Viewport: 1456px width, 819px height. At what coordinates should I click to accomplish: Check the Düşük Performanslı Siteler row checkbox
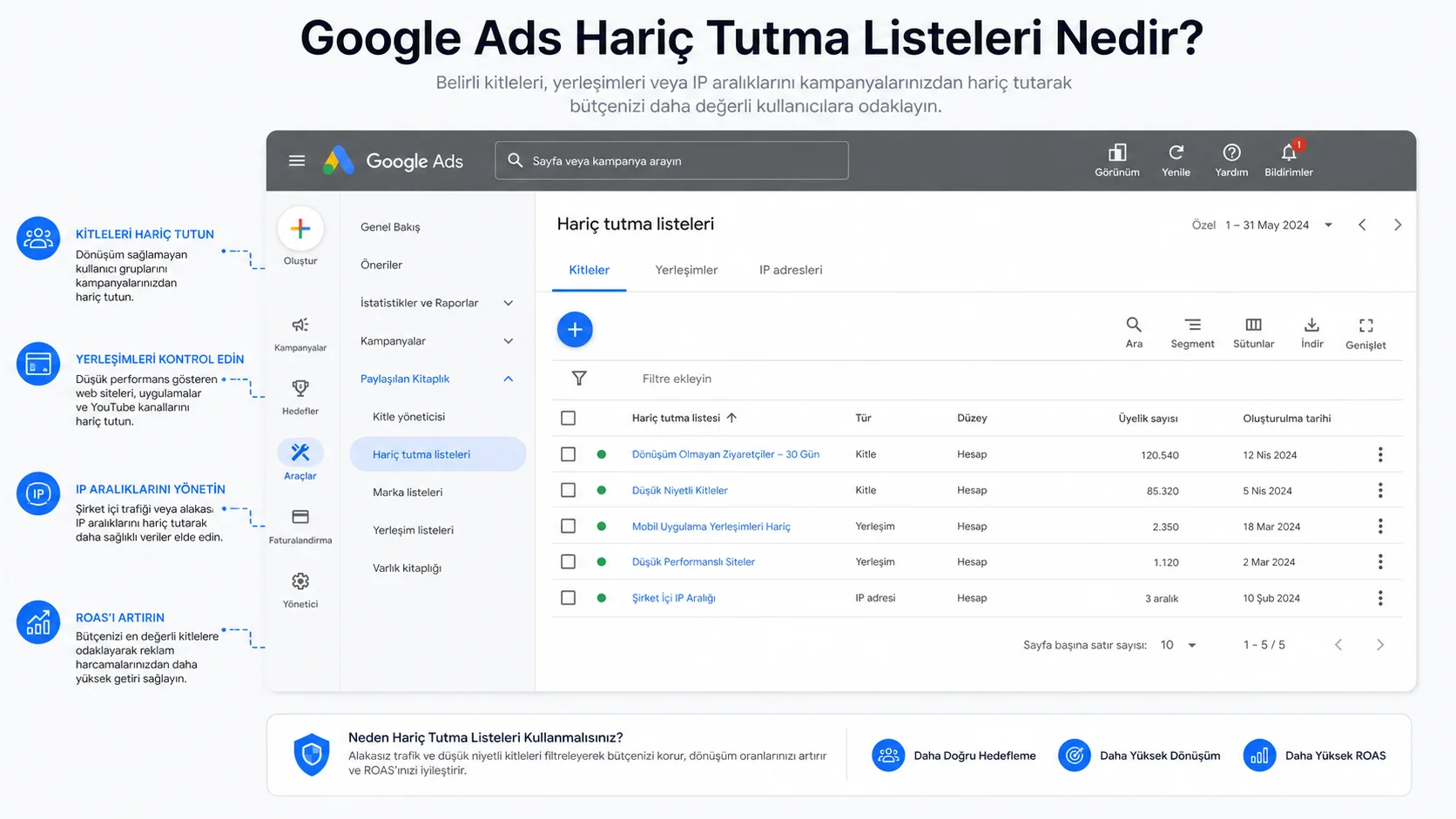click(x=569, y=561)
